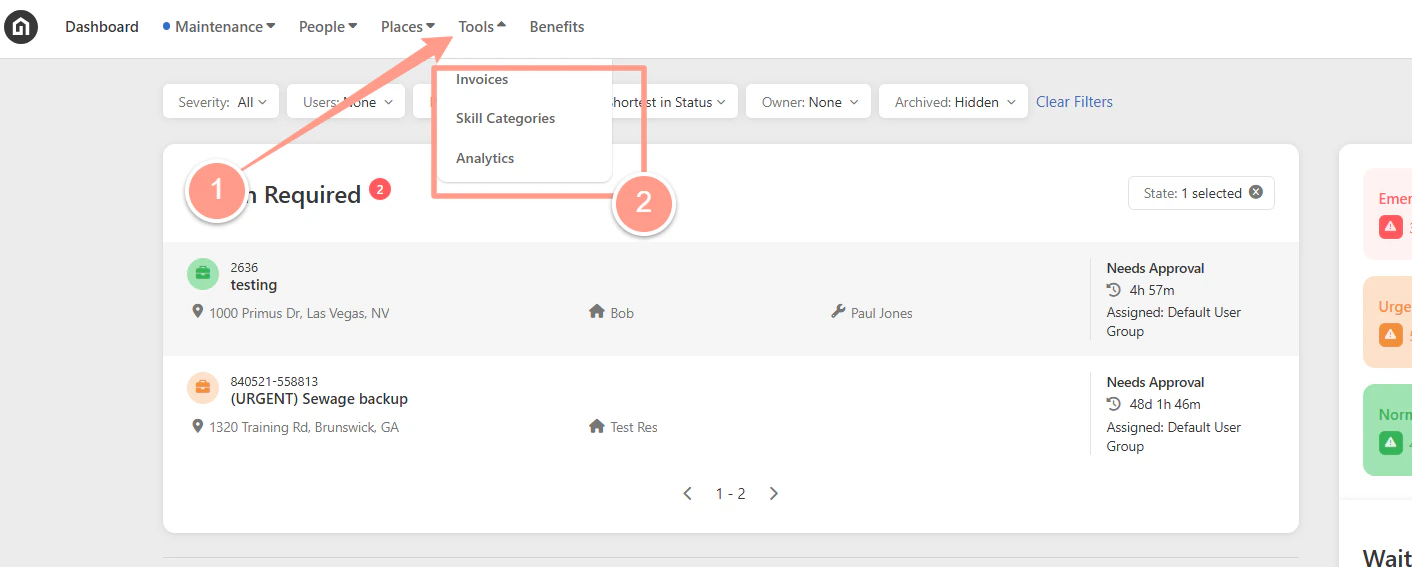Click the Clear Filters link
Screen dimensions: 1412x567
1074,102
